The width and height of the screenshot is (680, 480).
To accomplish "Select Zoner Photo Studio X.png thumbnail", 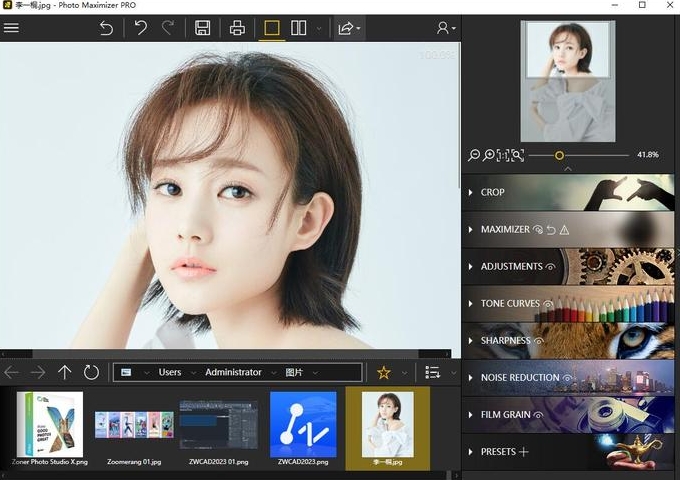I will [x=50, y=429].
